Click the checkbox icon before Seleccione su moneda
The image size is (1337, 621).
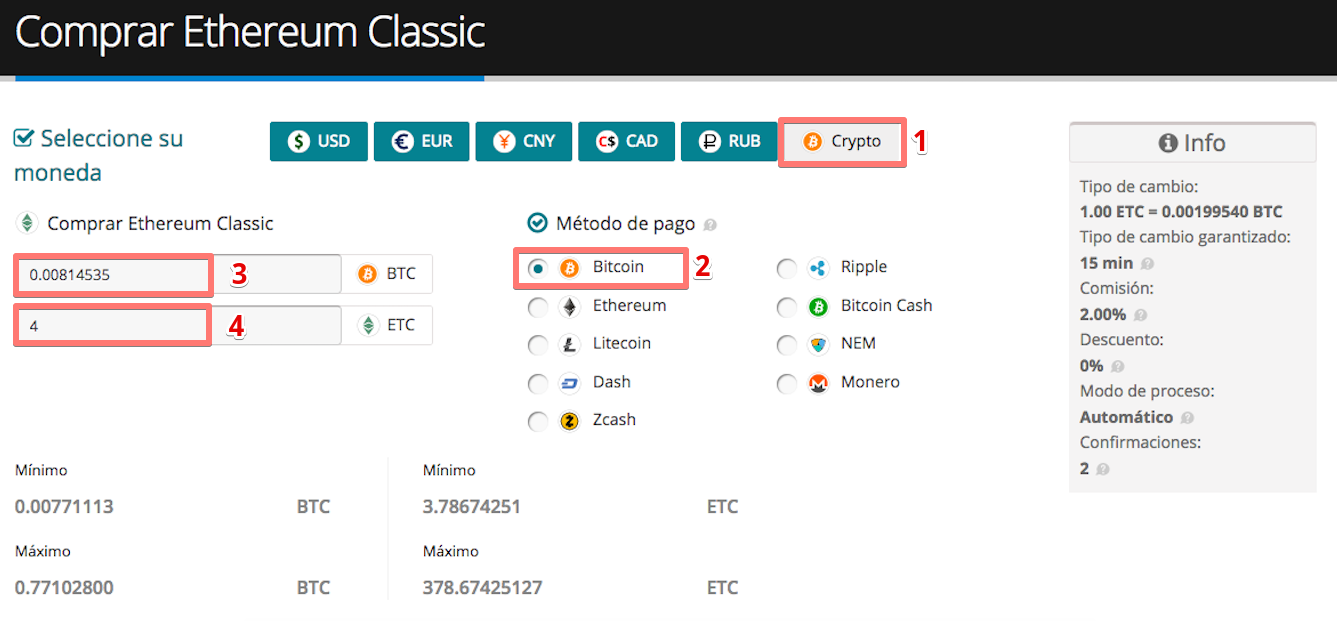[24, 138]
